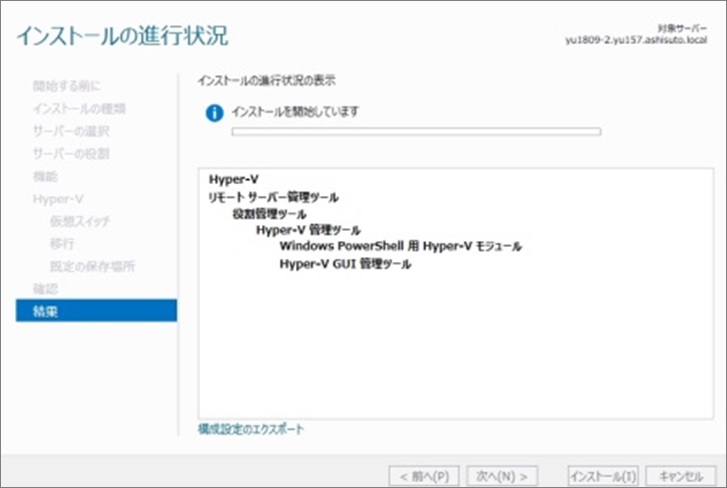Select the 確認 step in sidebar

(45, 288)
